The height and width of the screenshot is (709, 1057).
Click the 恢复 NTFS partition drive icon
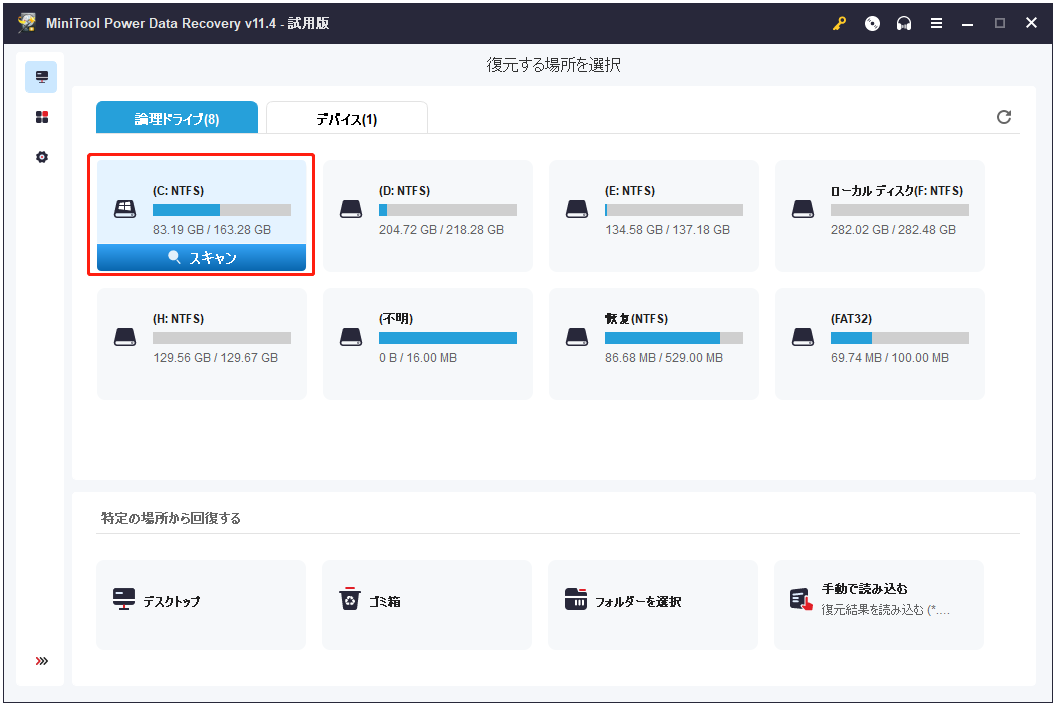(x=577, y=337)
